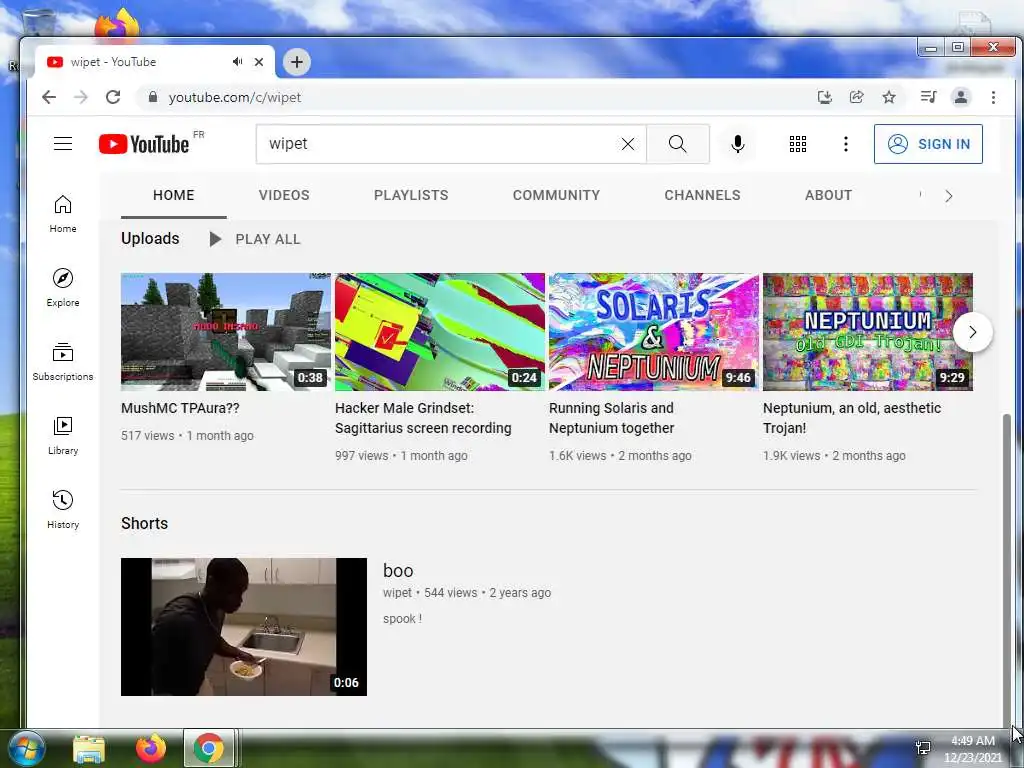
Task: Open Library in the sidebar
Action: pos(63,436)
